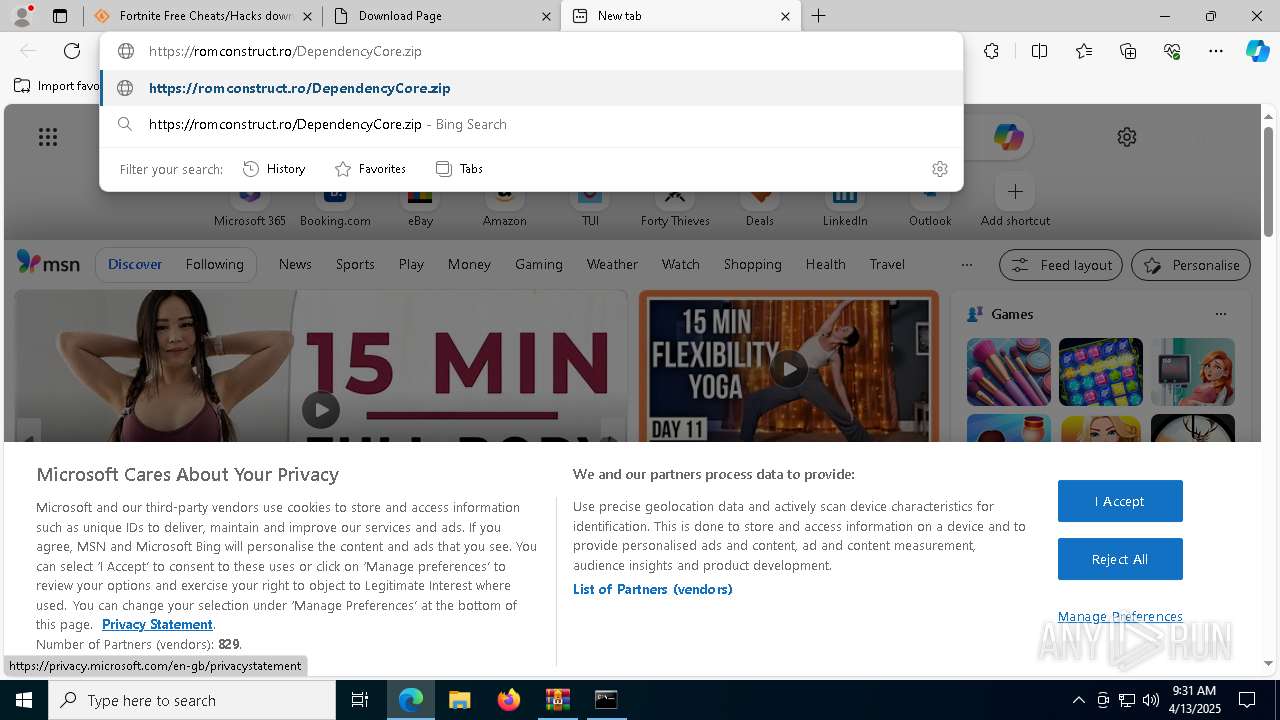Screen dimensions: 1280x720
Task: Open the Travel category
Action: click(x=887, y=264)
